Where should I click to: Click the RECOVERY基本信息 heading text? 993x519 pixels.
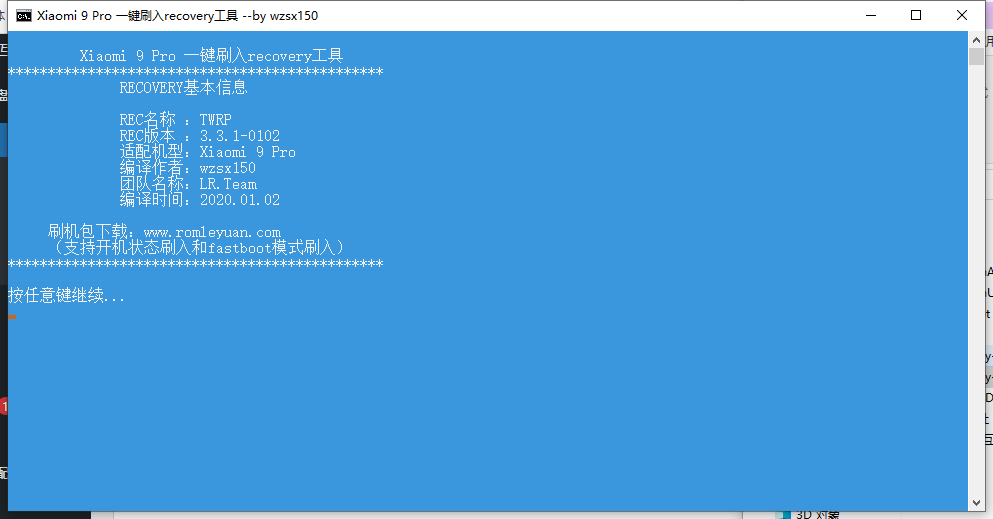click(184, 87)
